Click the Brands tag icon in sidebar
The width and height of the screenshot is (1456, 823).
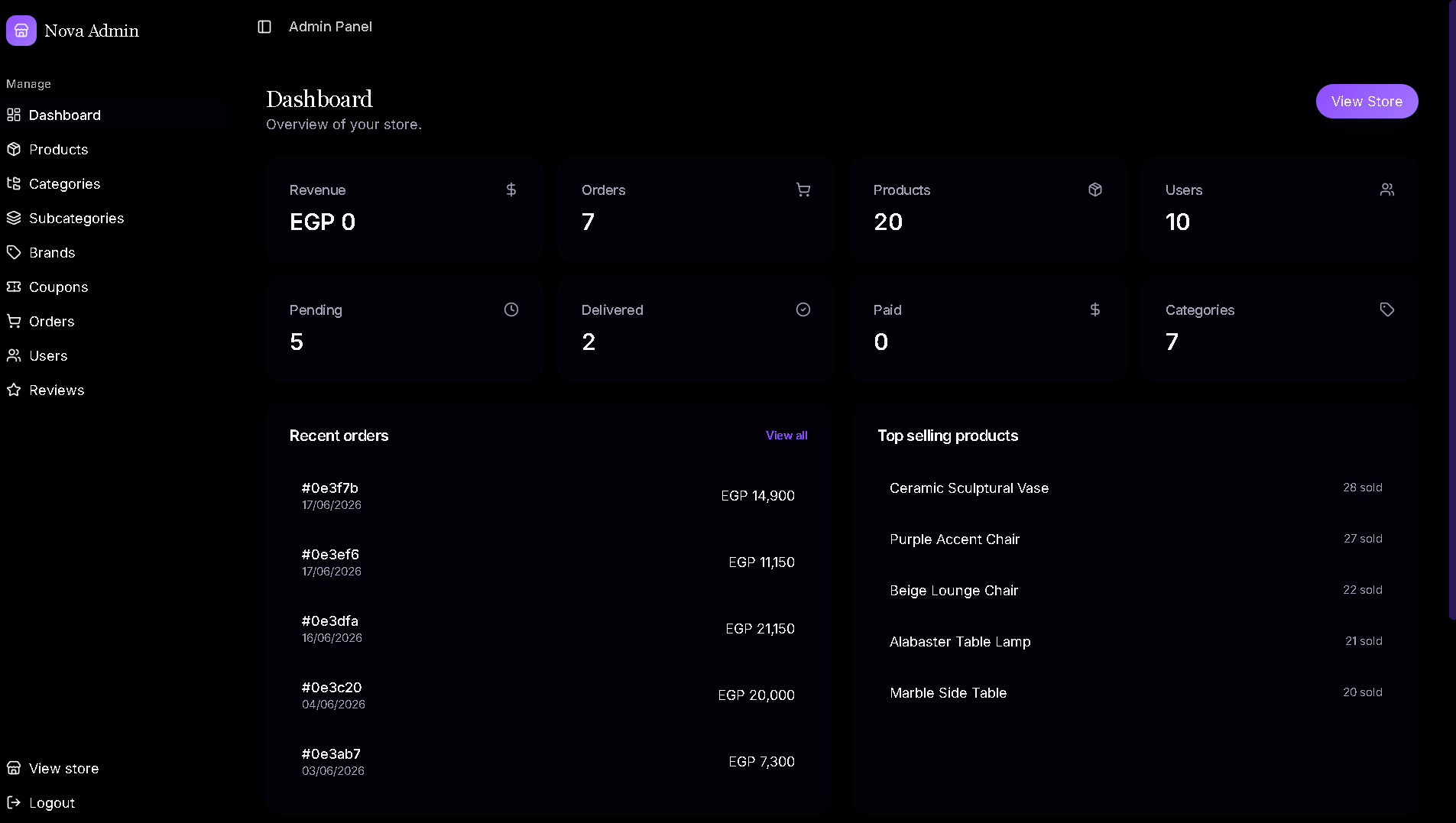tap(14, 252)
